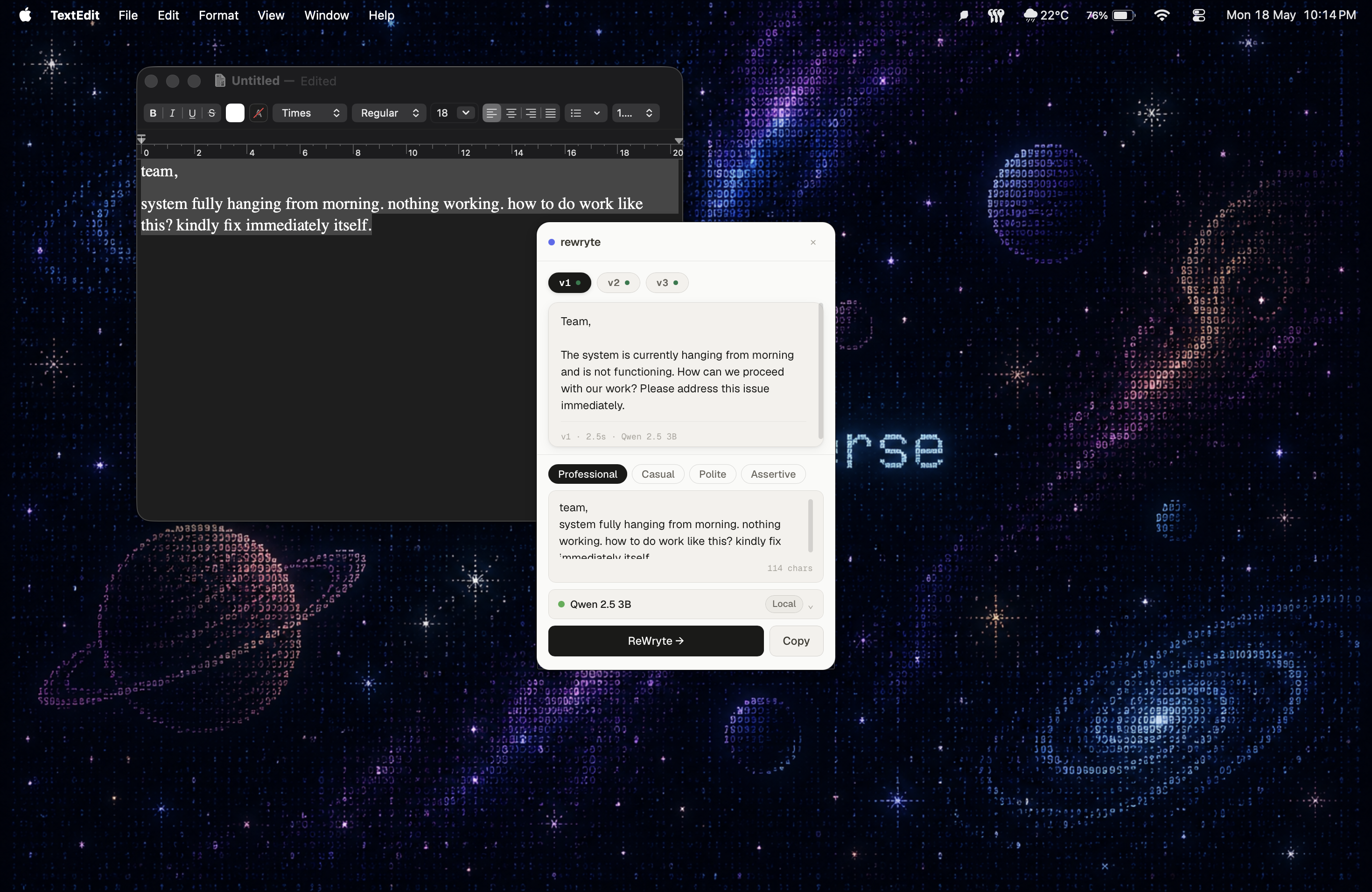Open the Help menu

coord(382,15)
